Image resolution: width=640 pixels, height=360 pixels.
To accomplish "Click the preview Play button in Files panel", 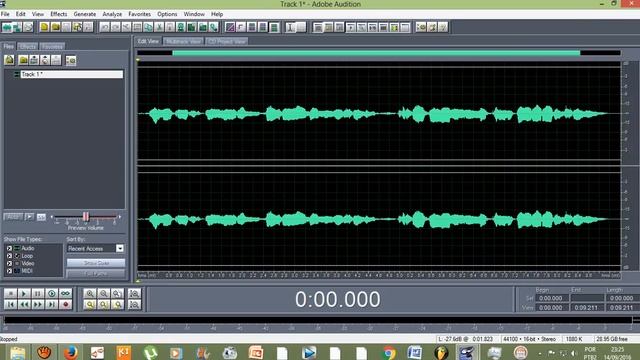I will [x=29, y=217].
